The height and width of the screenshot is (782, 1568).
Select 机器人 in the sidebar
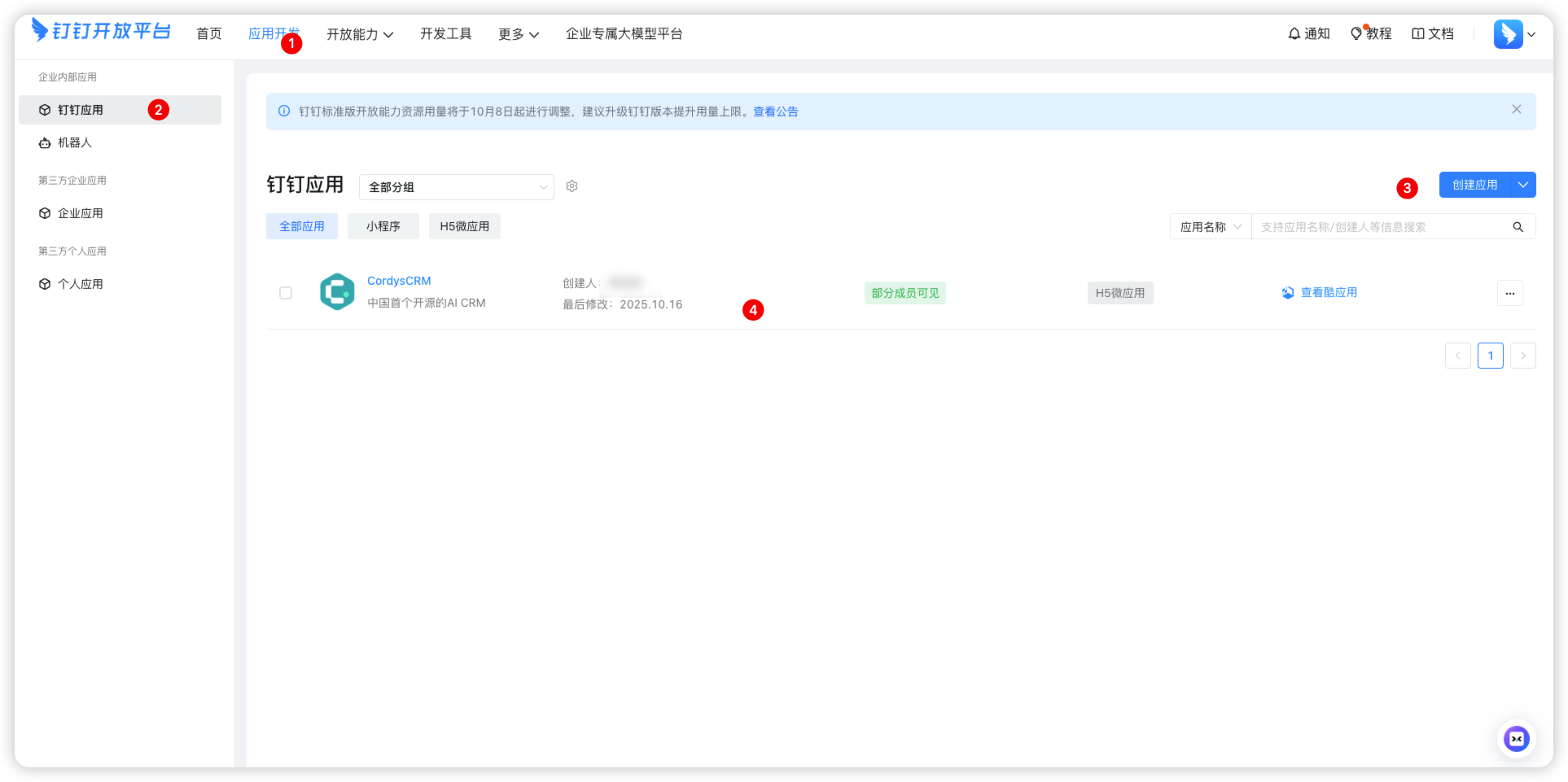pos(75,142)
